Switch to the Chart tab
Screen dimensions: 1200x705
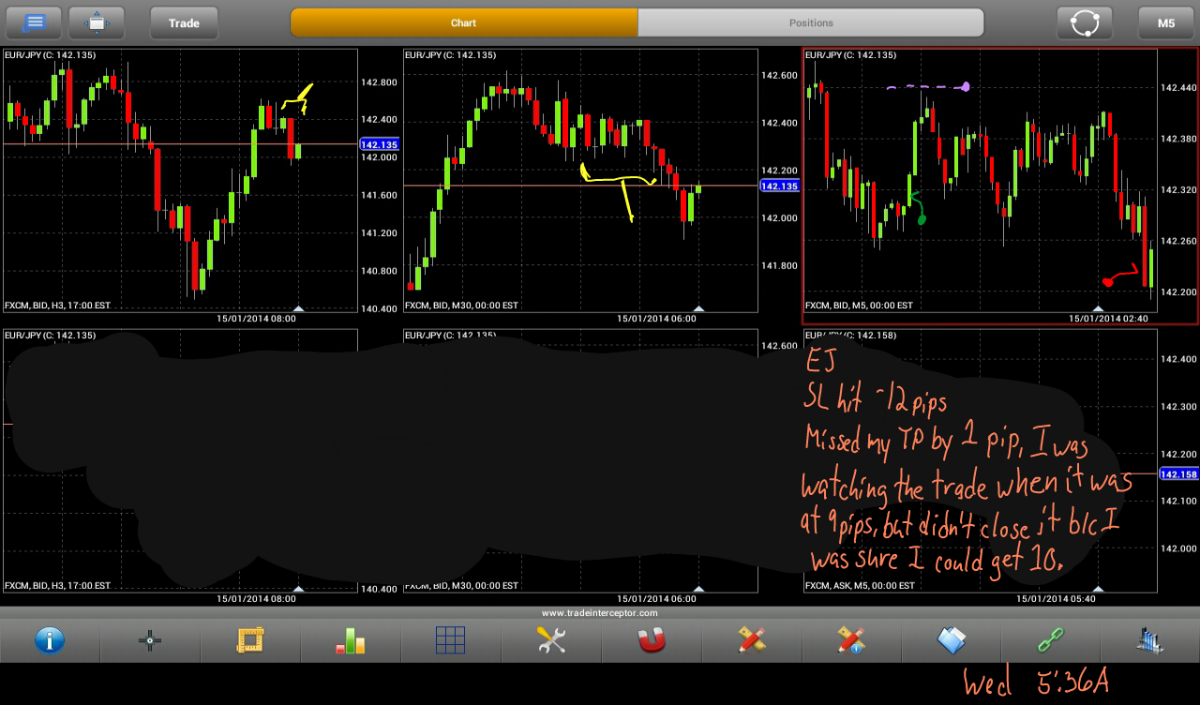pyautogui.click(x=464, y=22)
